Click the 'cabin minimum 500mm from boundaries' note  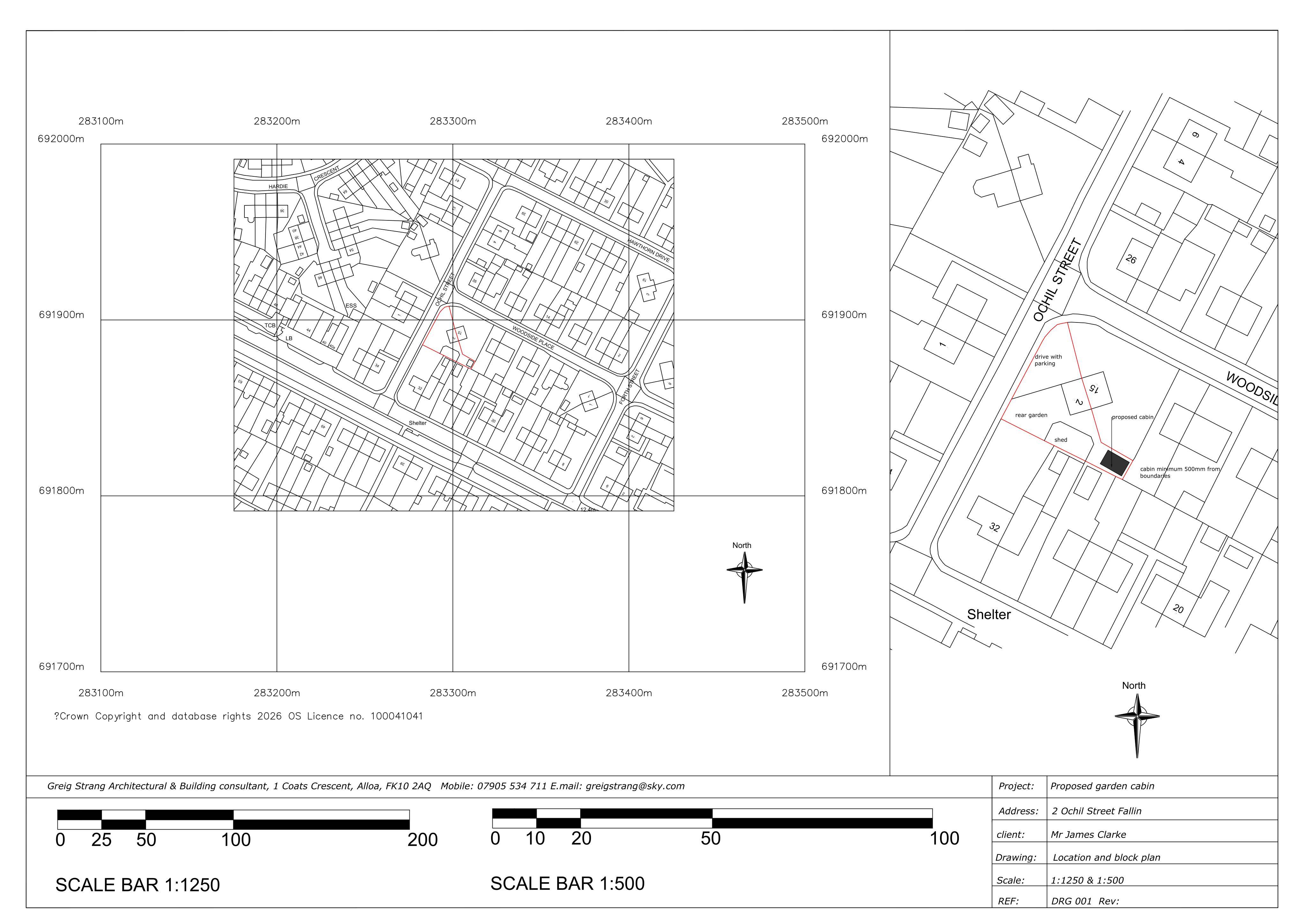click(1179, 472)
